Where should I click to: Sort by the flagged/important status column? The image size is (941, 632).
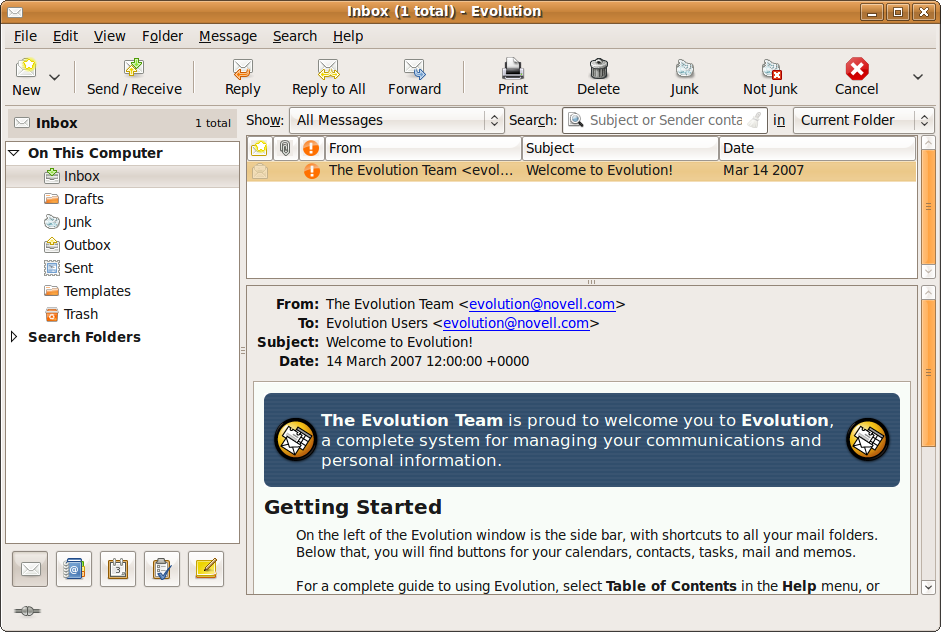click(x=311, y=148)
